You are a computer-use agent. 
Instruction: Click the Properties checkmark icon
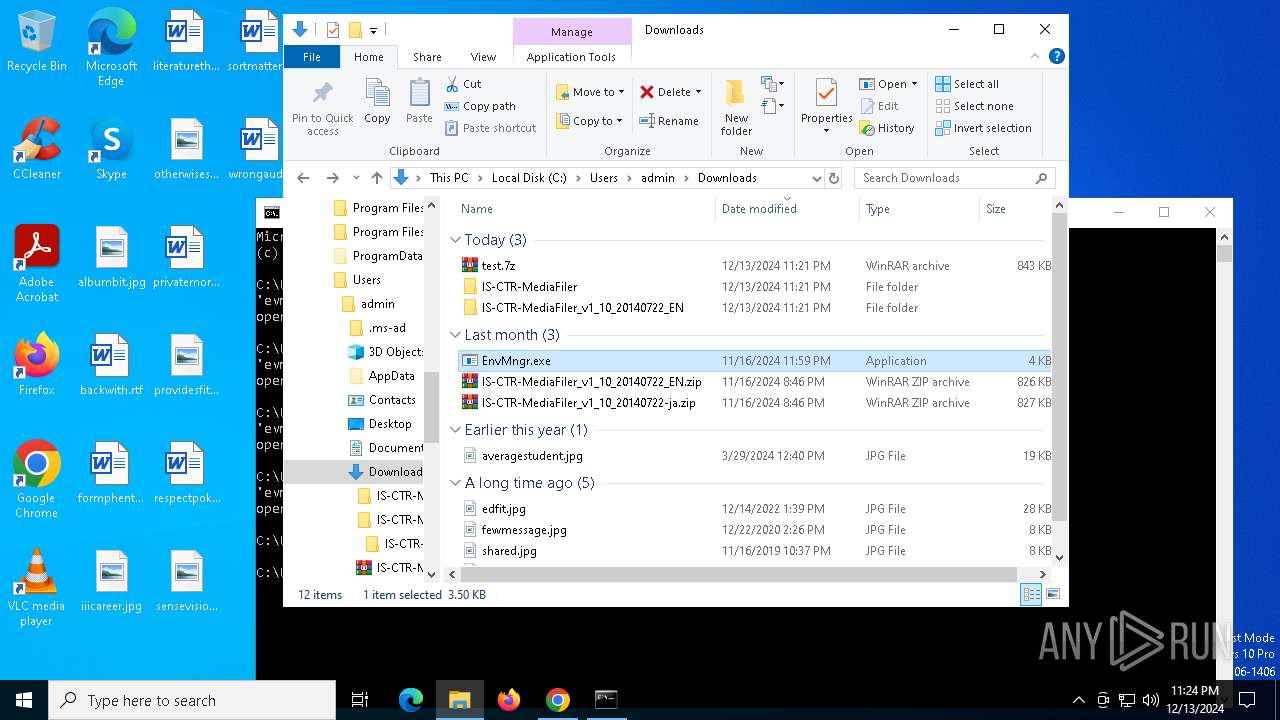click(826, 93)
